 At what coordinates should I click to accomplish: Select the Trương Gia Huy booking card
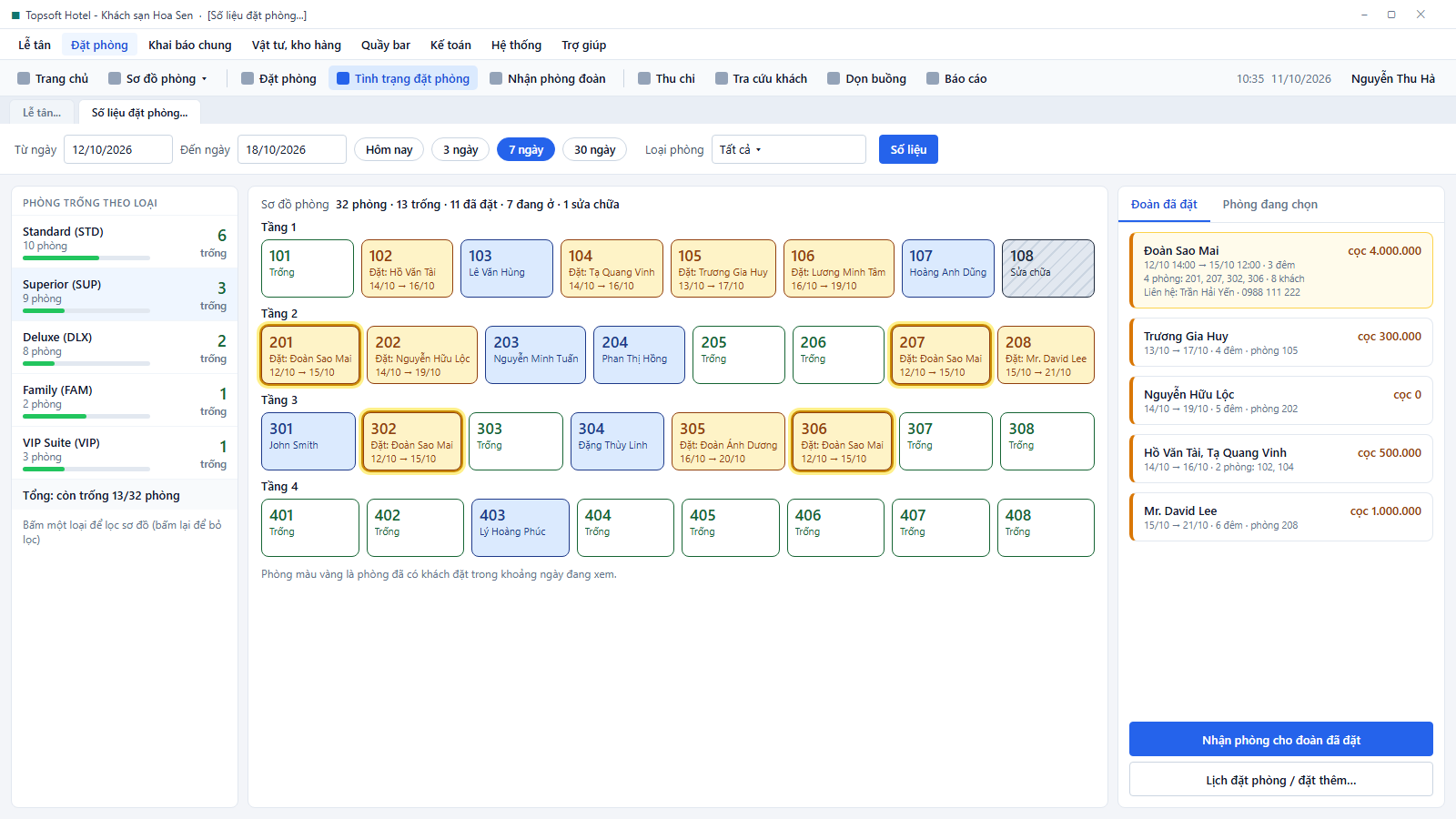click(1280, 342)
